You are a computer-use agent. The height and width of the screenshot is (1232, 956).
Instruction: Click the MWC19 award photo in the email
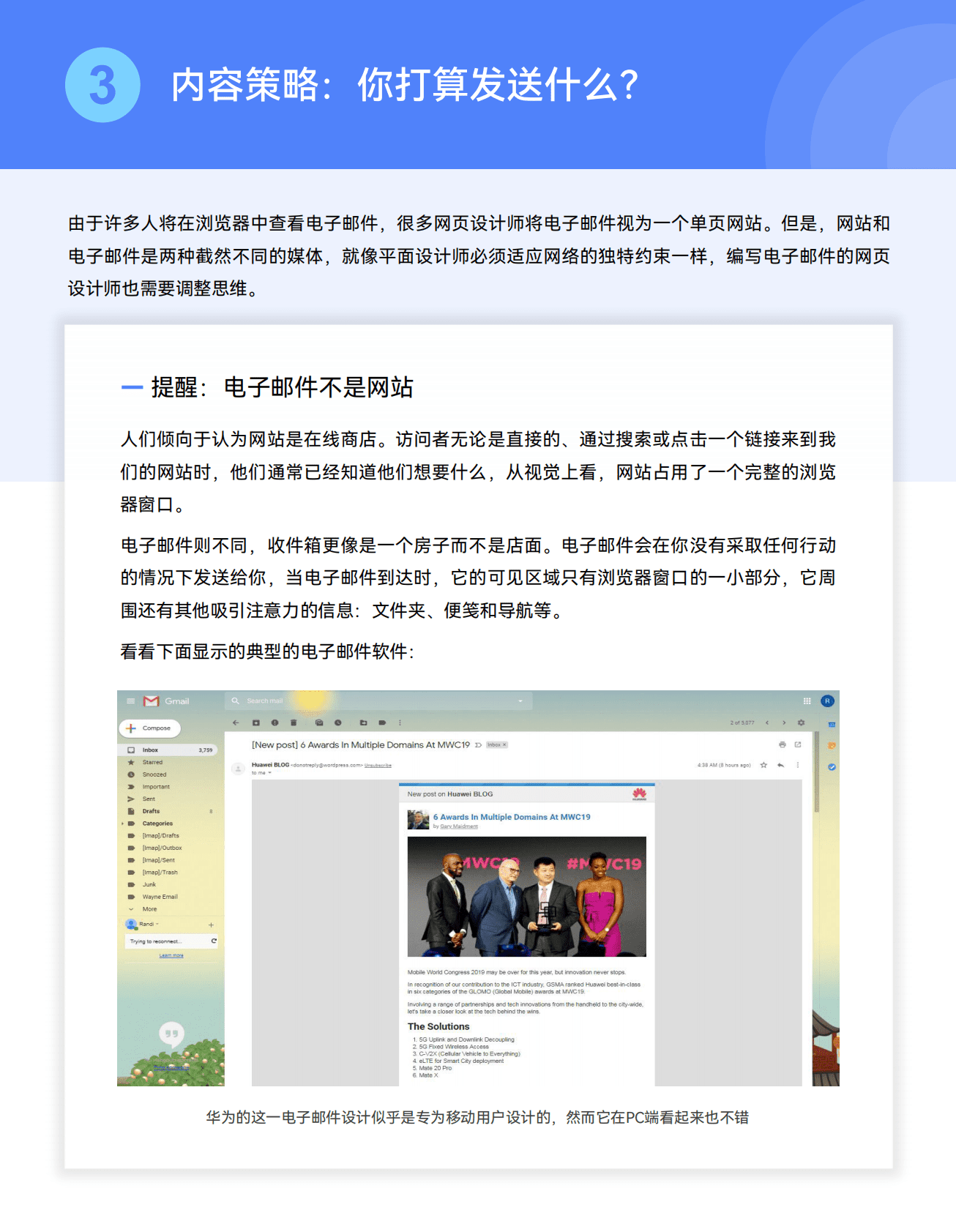tap(526, 897)
